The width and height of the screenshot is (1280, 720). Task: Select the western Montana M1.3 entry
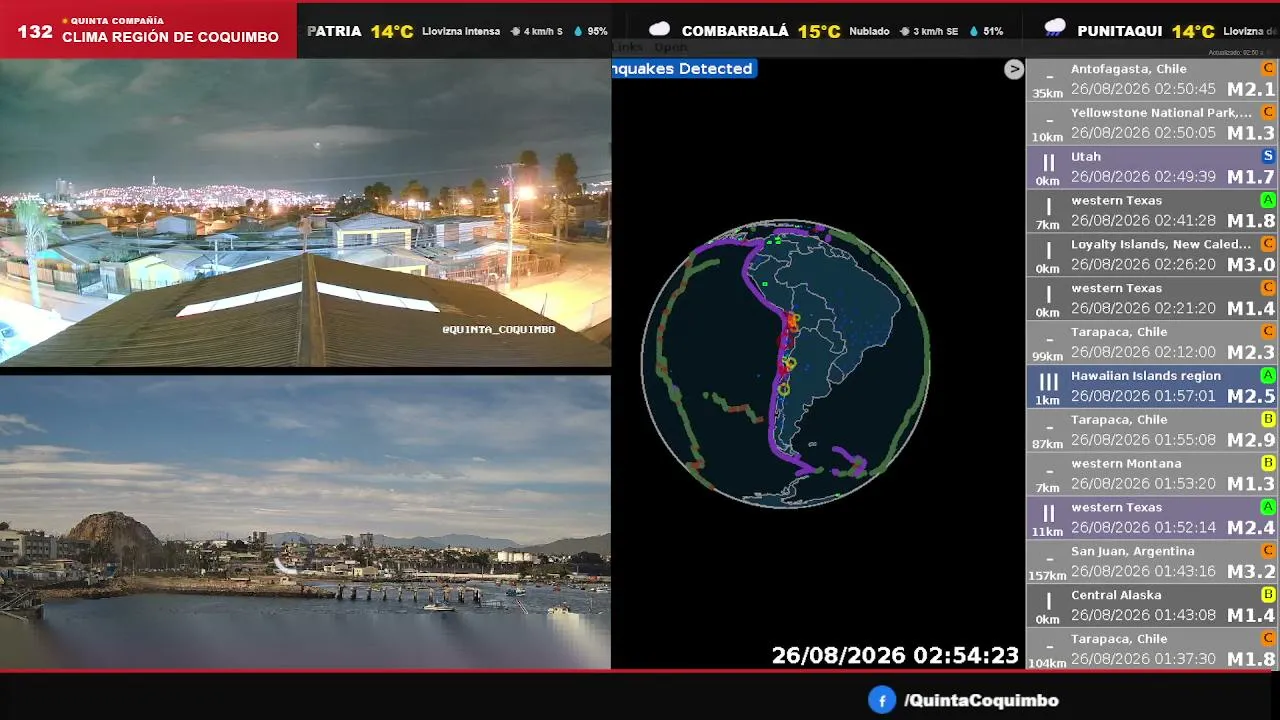pyautogui.click(x=1152, y=474)
